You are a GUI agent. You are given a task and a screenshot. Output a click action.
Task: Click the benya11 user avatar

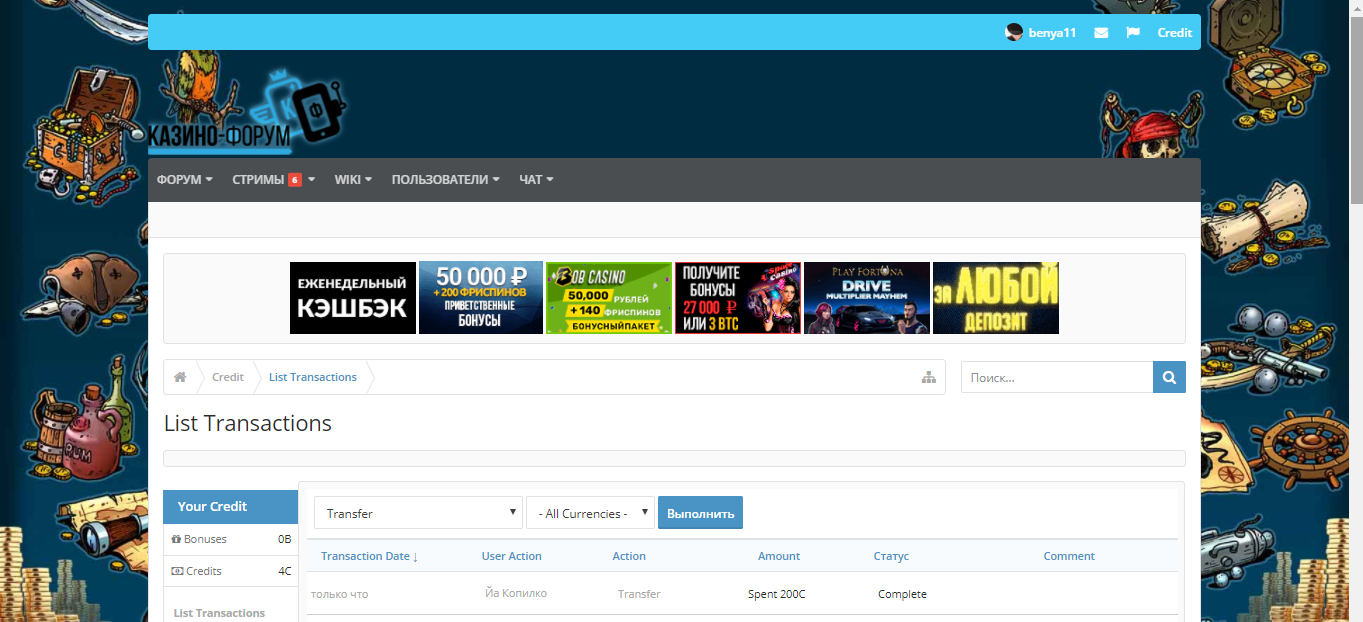tap(1014, 32)
